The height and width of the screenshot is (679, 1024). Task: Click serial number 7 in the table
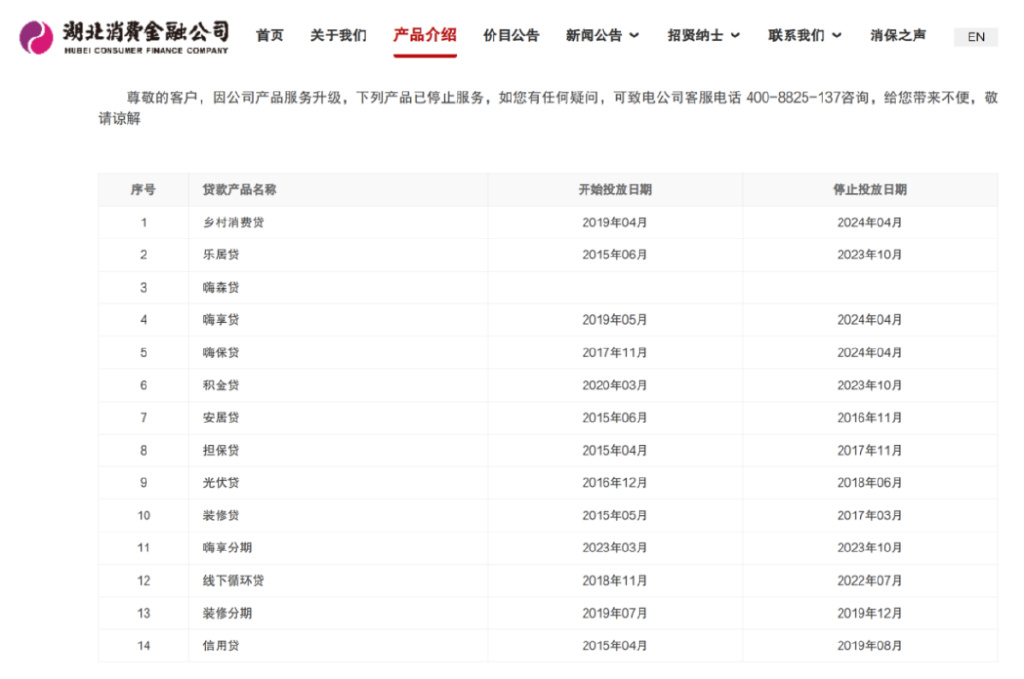144,418
